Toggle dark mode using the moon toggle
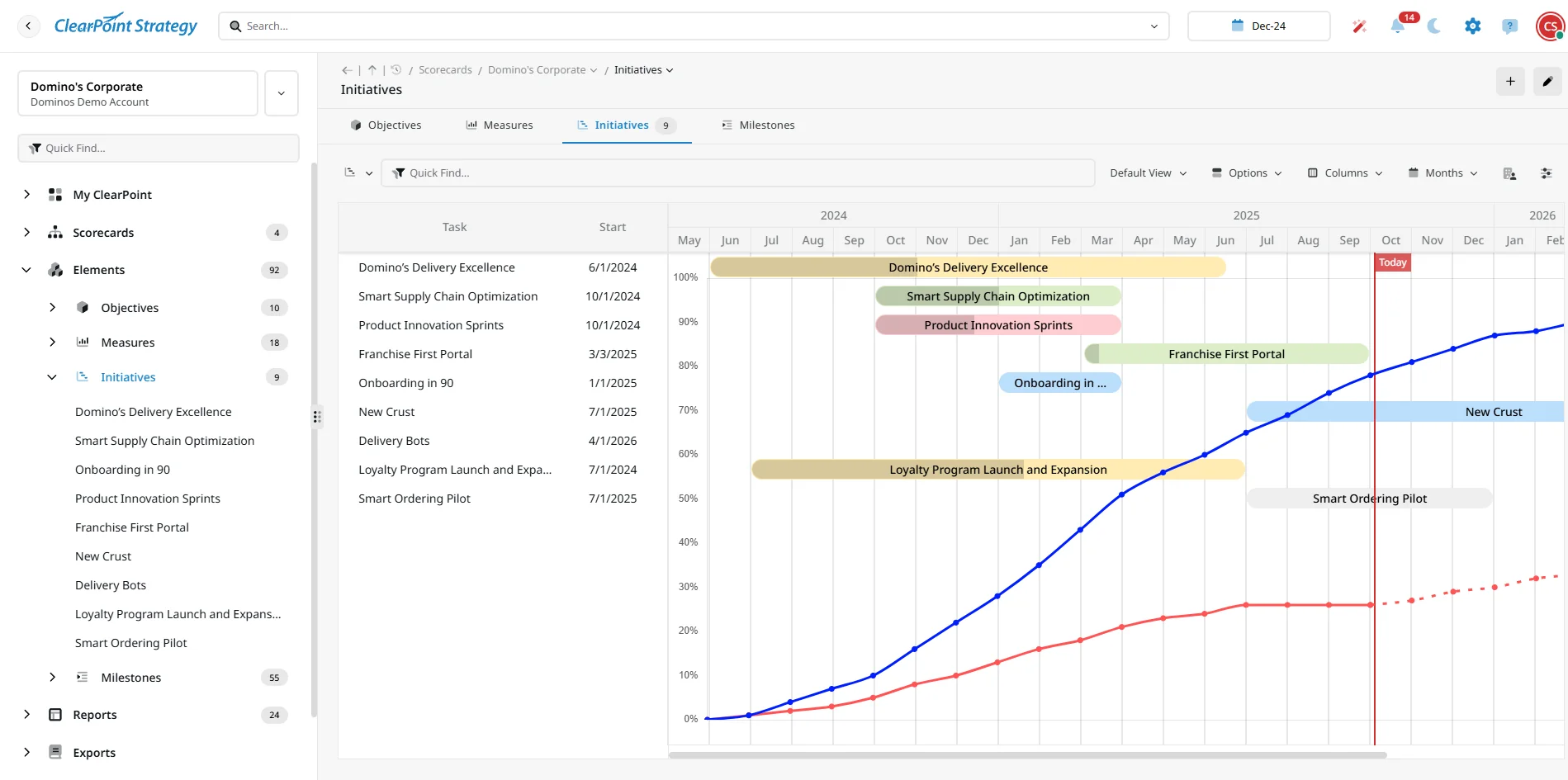This screenshot has height=780, width=1568. click(1433, 26)
